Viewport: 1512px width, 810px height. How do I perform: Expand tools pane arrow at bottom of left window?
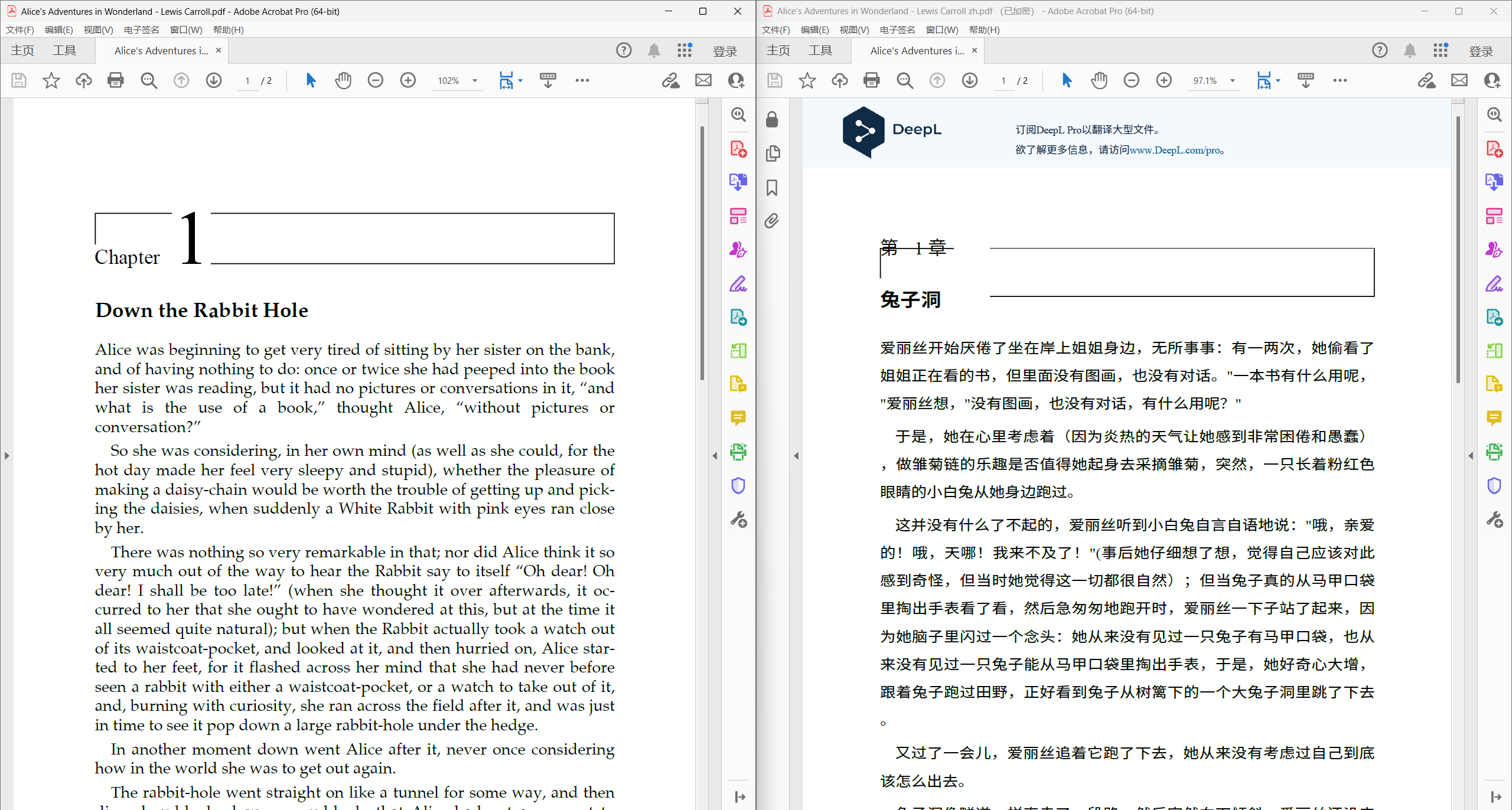coord(740,797)
